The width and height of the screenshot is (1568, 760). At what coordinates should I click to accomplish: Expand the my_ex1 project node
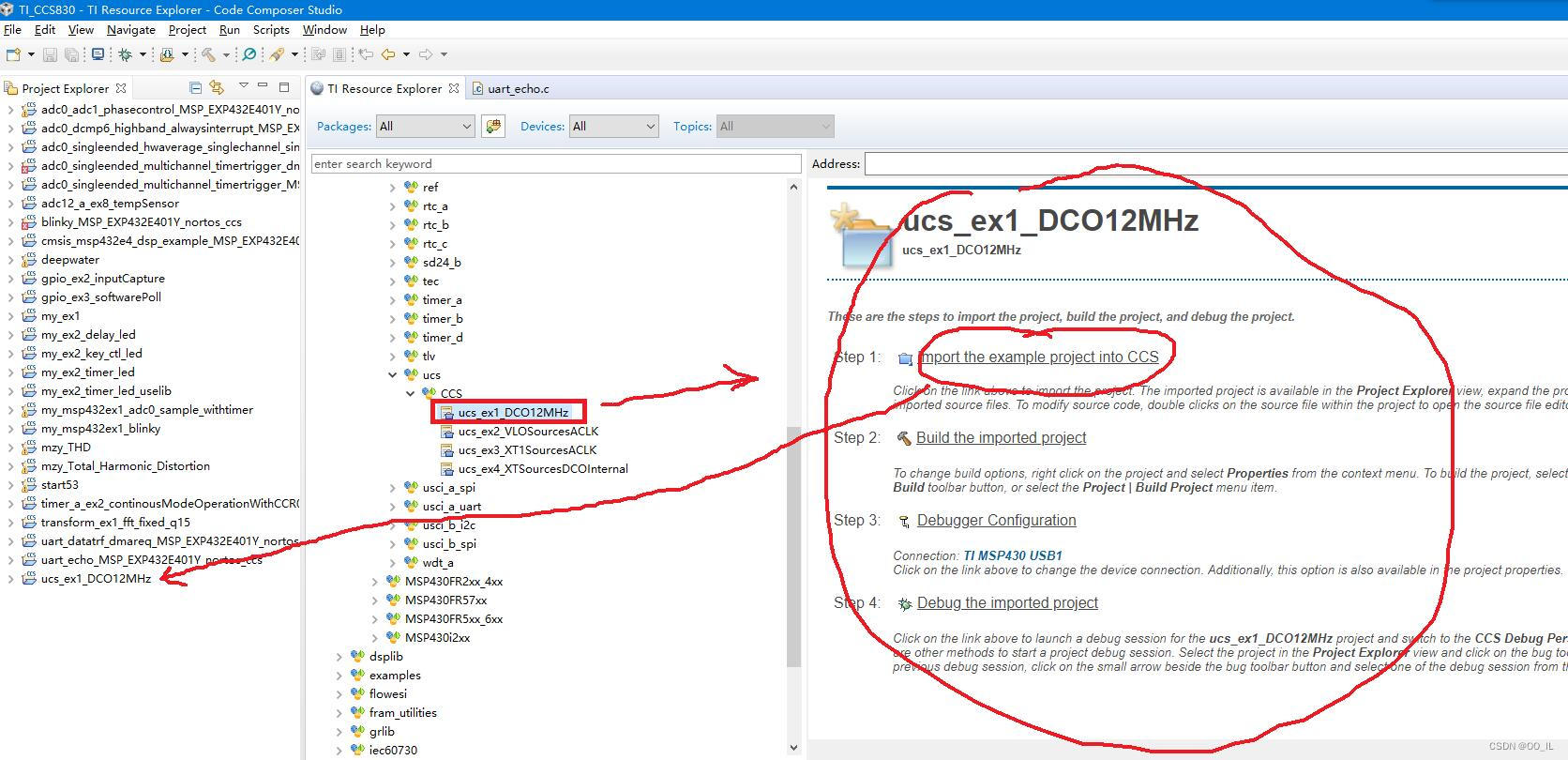click(x=10, y=315)
